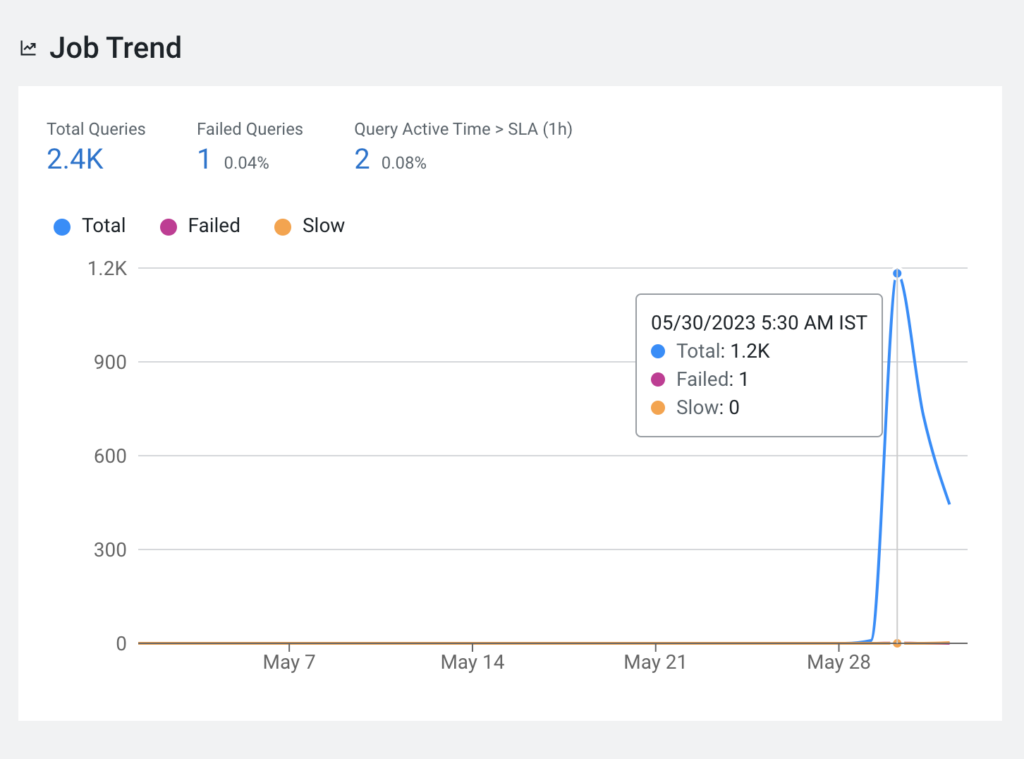Click the magenta Failed legend dot
The width and height of the screenshot is (1024, 759).
pyautogui.click(x=168, y=227)
